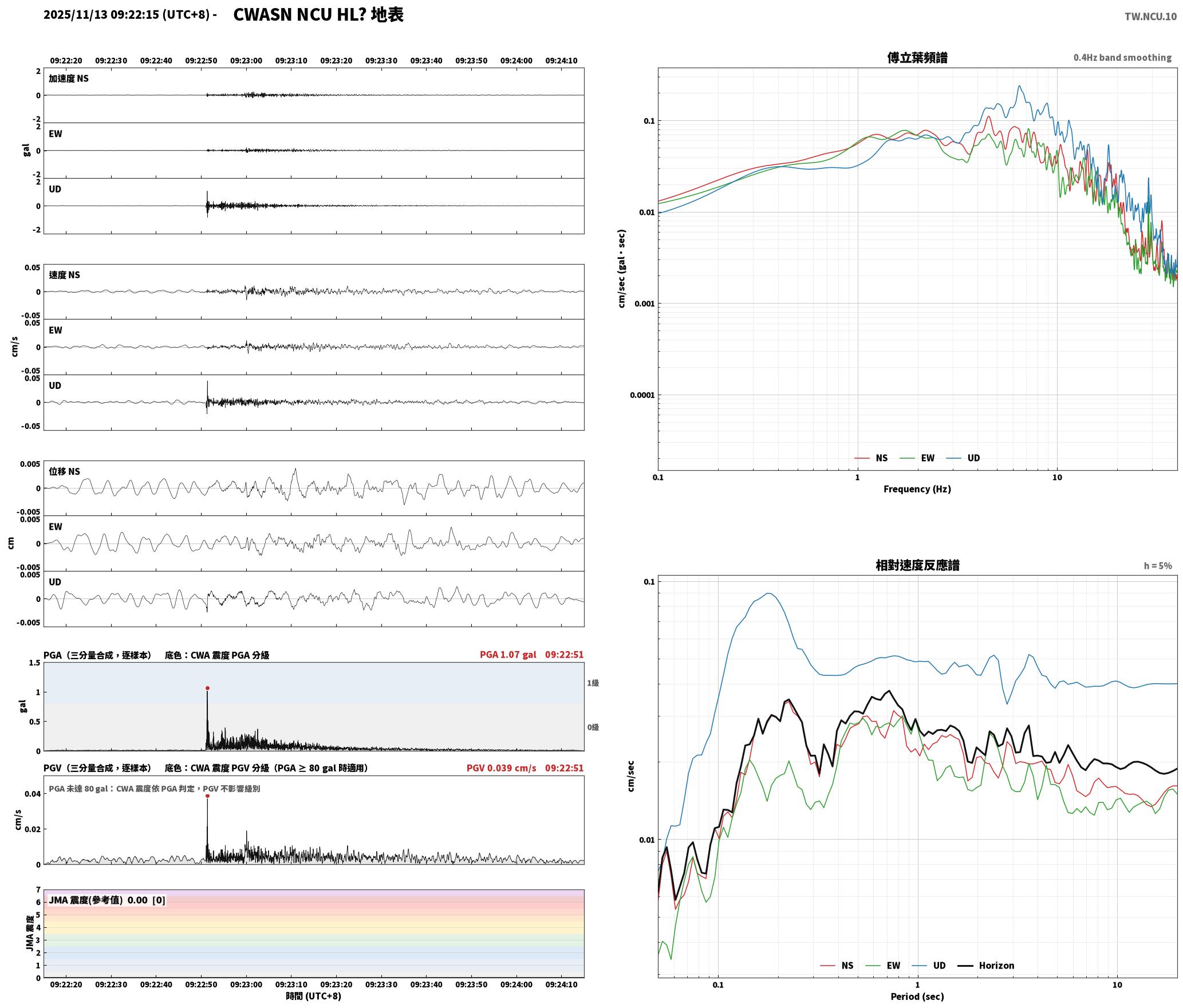Click the JMA 震度(參考值) 0.00 label box
This screenshot has height=1008, width=1183.
(x=107, y=900)
